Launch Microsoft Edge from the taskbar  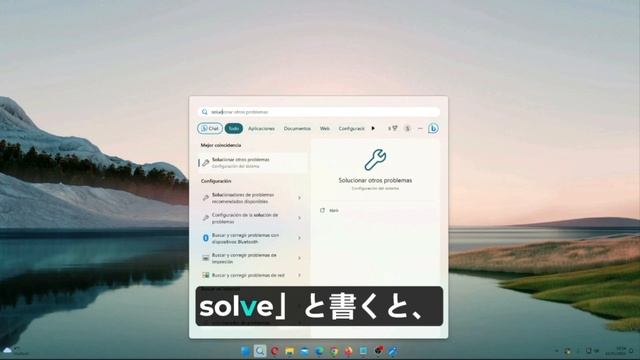click(319, 351)
